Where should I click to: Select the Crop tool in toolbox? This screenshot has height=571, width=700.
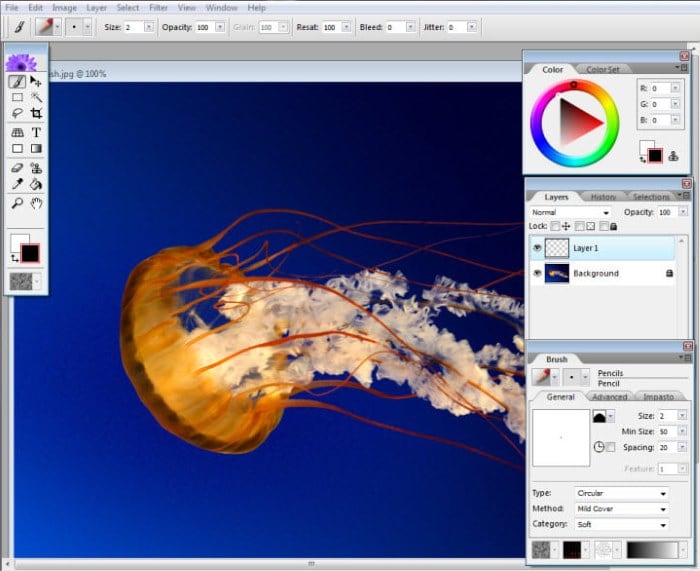coord(36,114)
